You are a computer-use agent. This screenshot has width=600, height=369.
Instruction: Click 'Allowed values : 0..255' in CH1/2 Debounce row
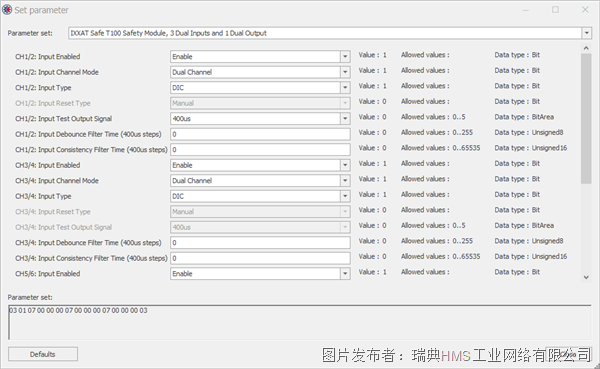437,132
